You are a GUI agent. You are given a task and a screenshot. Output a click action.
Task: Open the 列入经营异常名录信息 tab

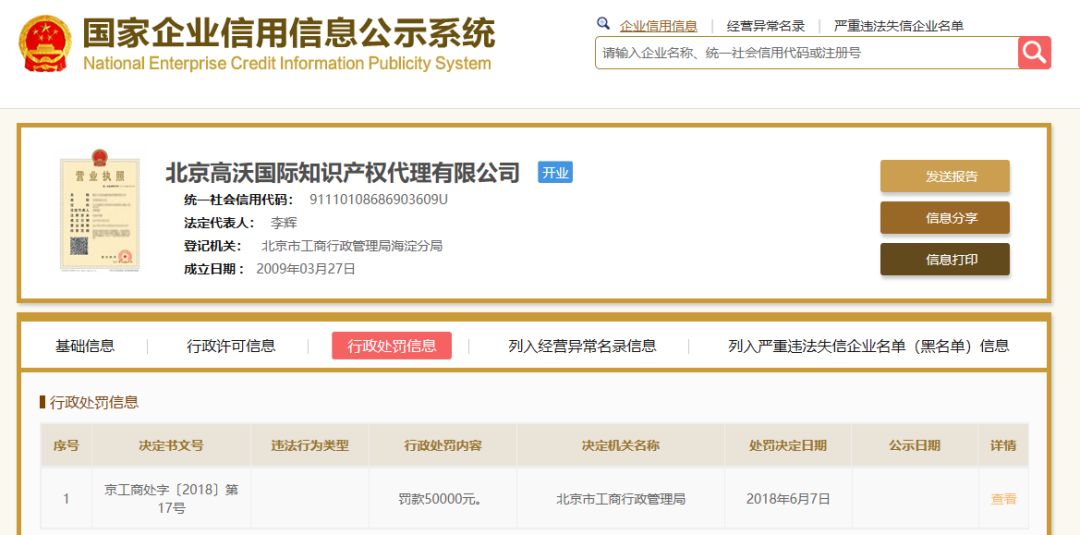click(582, 346)
